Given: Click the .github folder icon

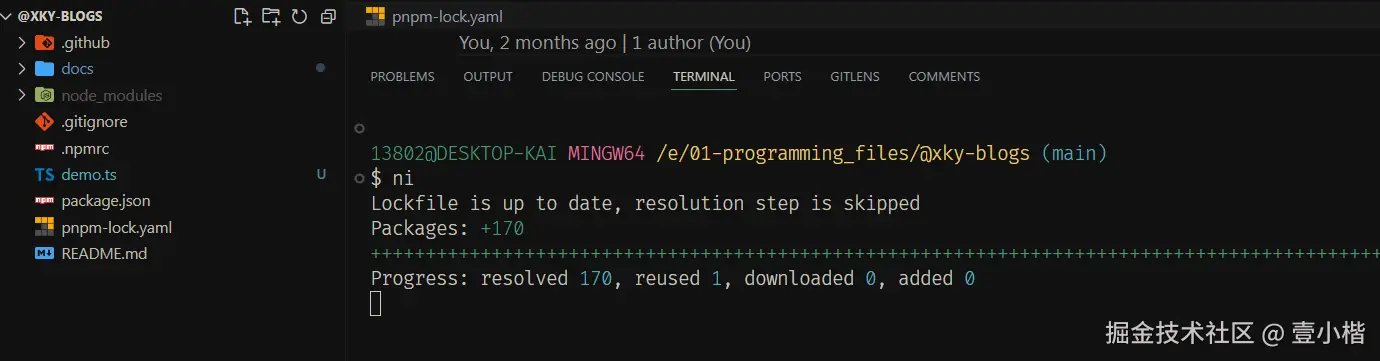Looking at the screenshot, I should point(44,43).
